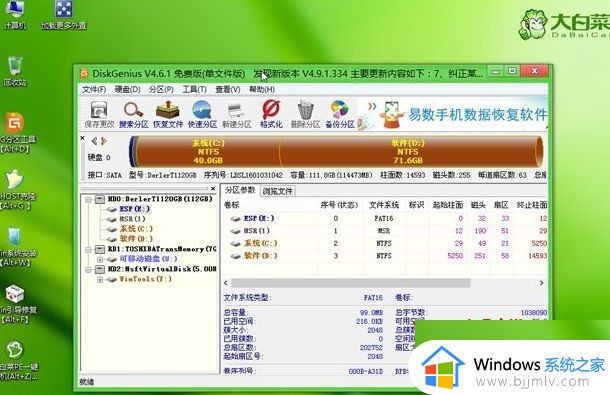
Task: Select MSR(1) in disk tree
Action: (x=132, y=219)
